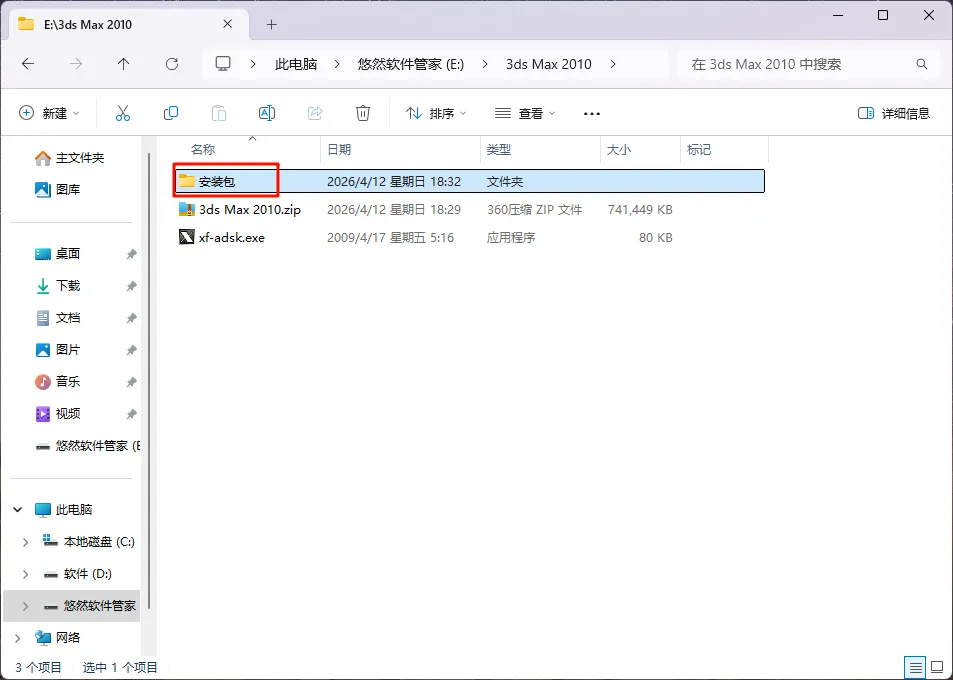Viewport: 953px width, 680px height.
Task: Switch to details list view in status bar
Action: click(915, 668)
